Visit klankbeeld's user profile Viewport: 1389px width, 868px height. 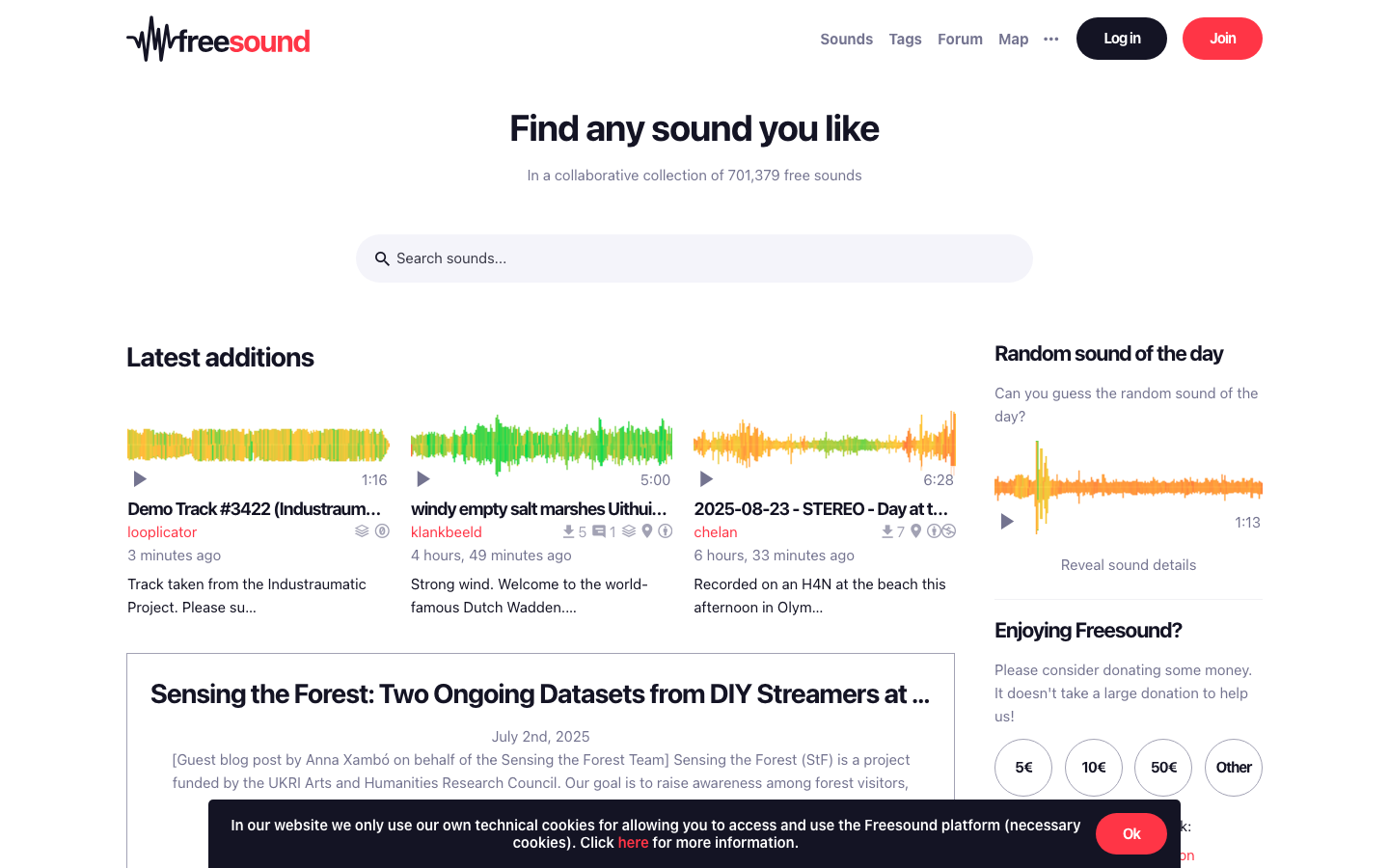click(x=447, y=532)
